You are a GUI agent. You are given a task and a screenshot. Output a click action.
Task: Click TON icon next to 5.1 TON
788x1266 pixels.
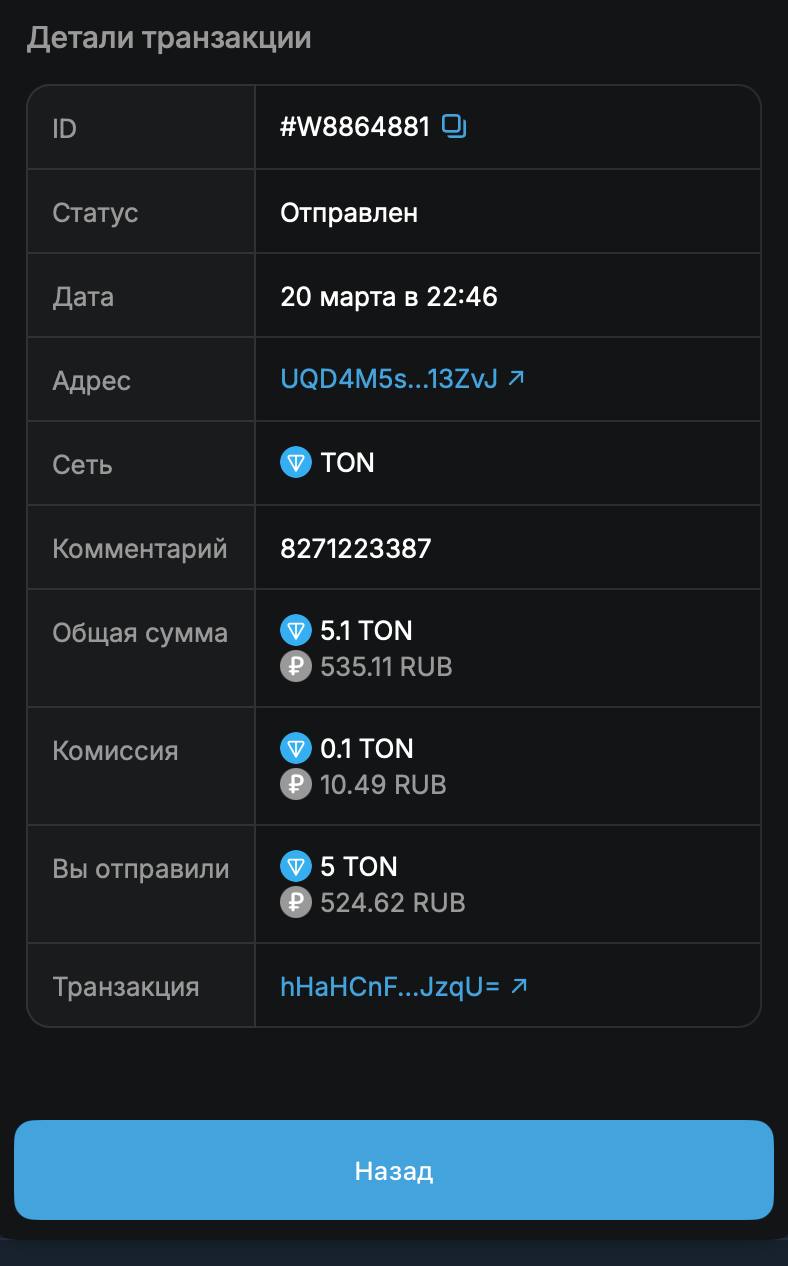(x=296, y=631)
